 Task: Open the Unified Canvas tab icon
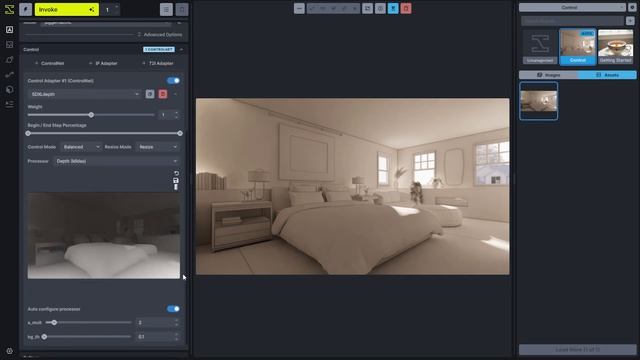point(9,60)
